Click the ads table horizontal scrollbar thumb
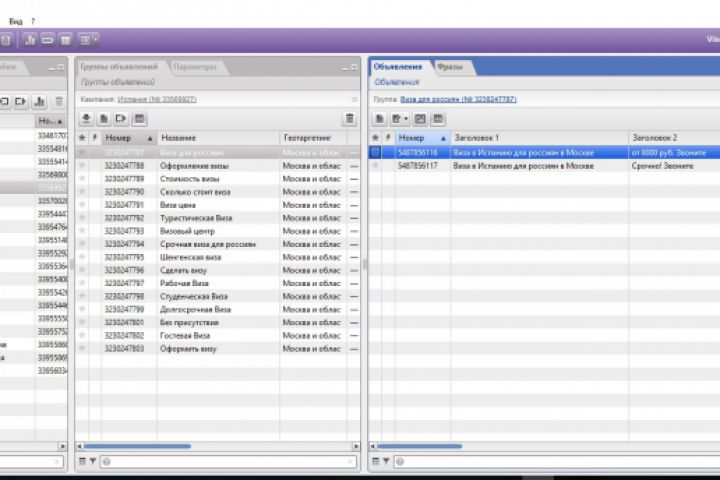 420,446
